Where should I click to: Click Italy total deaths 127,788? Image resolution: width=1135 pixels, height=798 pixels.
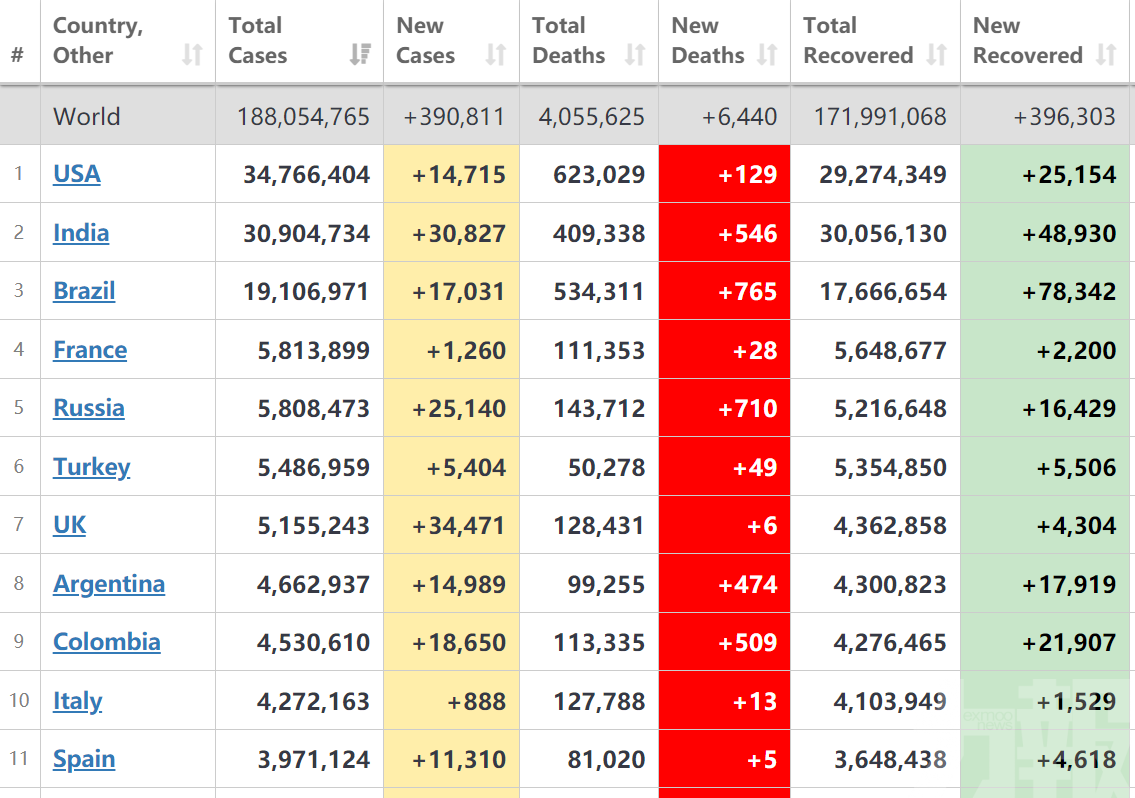(599, 701)
